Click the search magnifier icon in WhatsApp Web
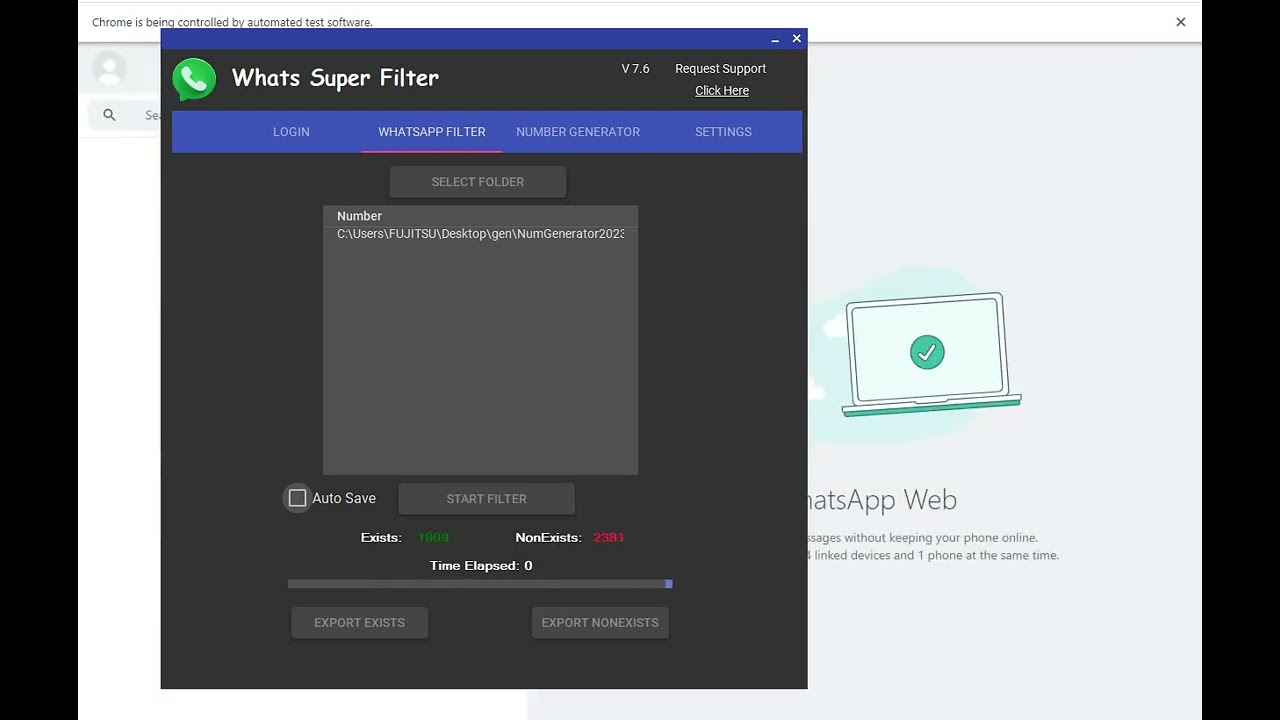The height and width of the screenshot is (720, 1280). pyautogui.click(x=109, y=115)
